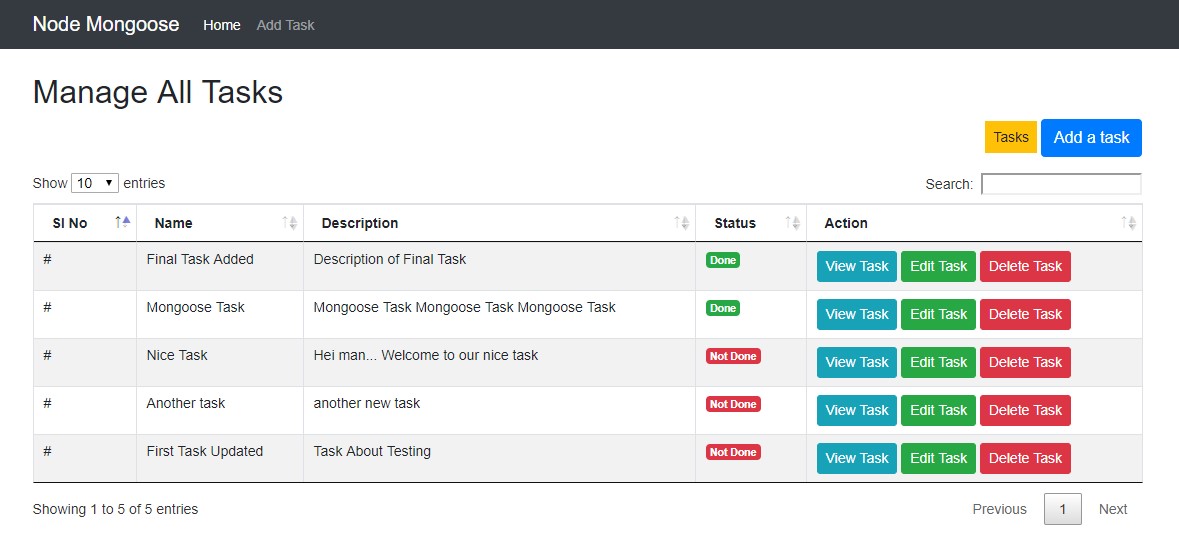
Task: Click the Next pagination link
Action: [1112, 509]
